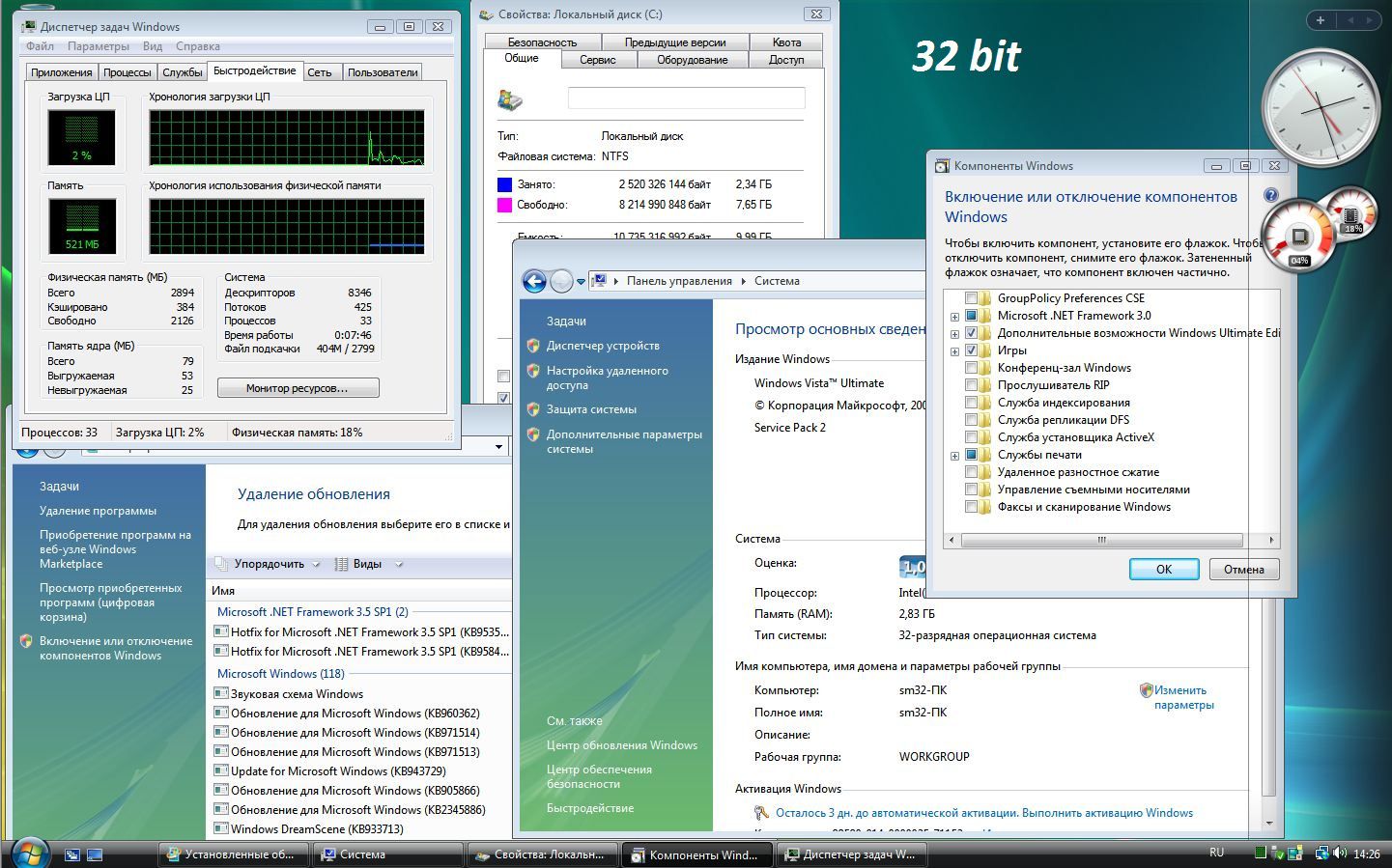Open the Безопасность tab in disk properties
Screen dimensions: 1392x868
coord(542,42)
